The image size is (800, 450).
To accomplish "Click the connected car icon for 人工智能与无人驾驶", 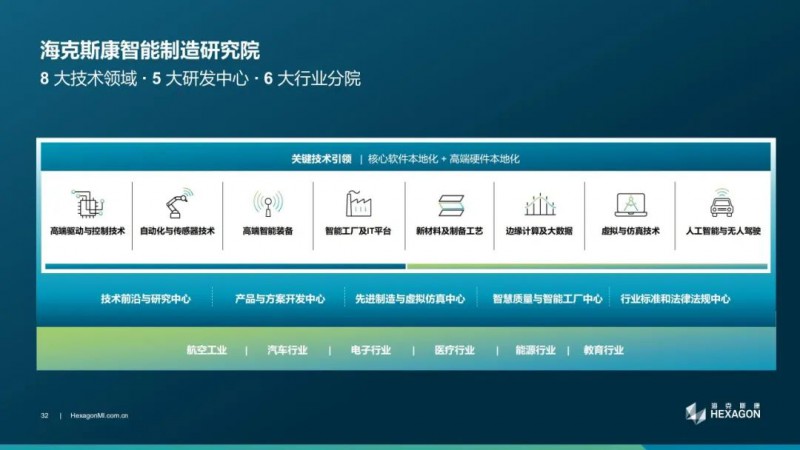I will (x=721, y=203).
